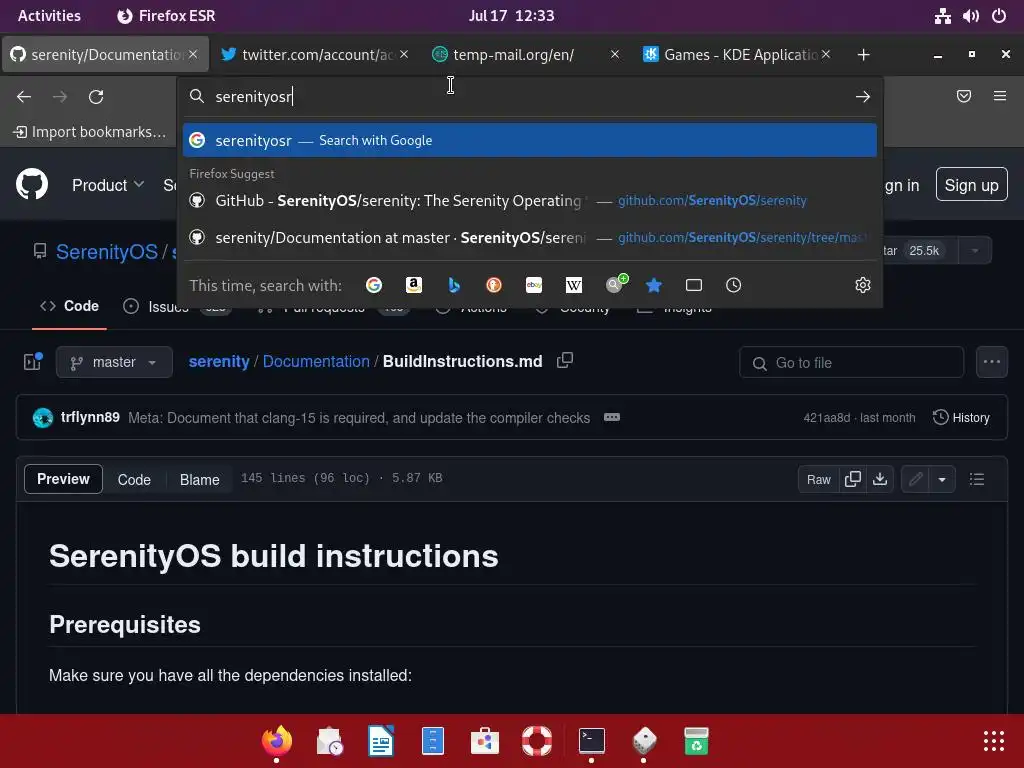Open Help lifebuoy icon in dock
This screenshot has height=768, width=1024.
(x=537, y=741)
